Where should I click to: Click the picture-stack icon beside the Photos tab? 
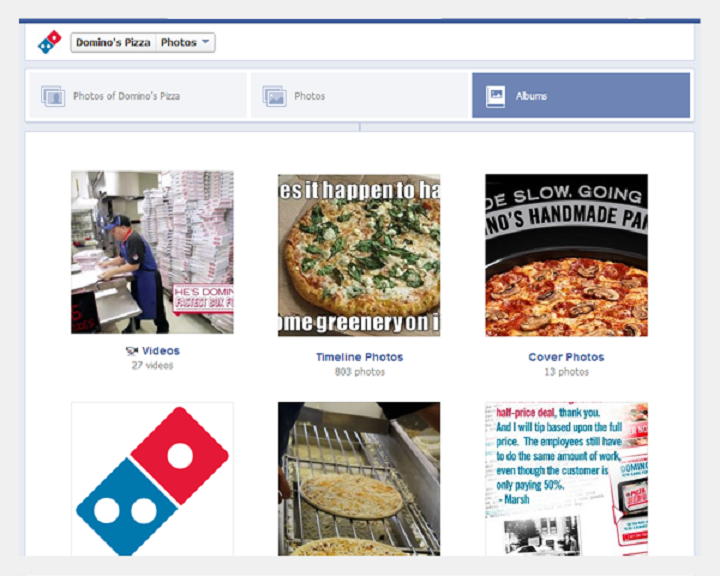275,96
